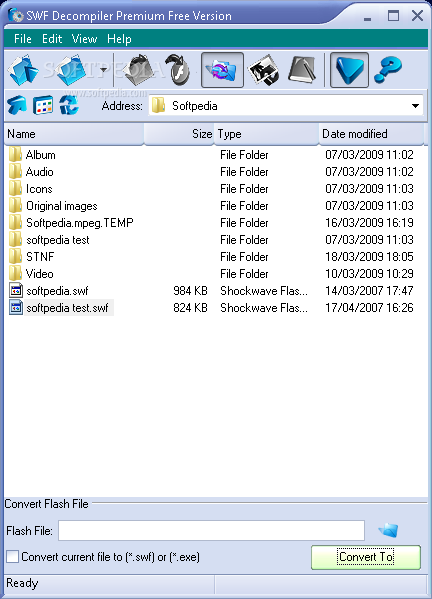Image resolution: width=432 pixels, height=599 pixels.
Task: Open the Help menu
Action: coord(119,39)
